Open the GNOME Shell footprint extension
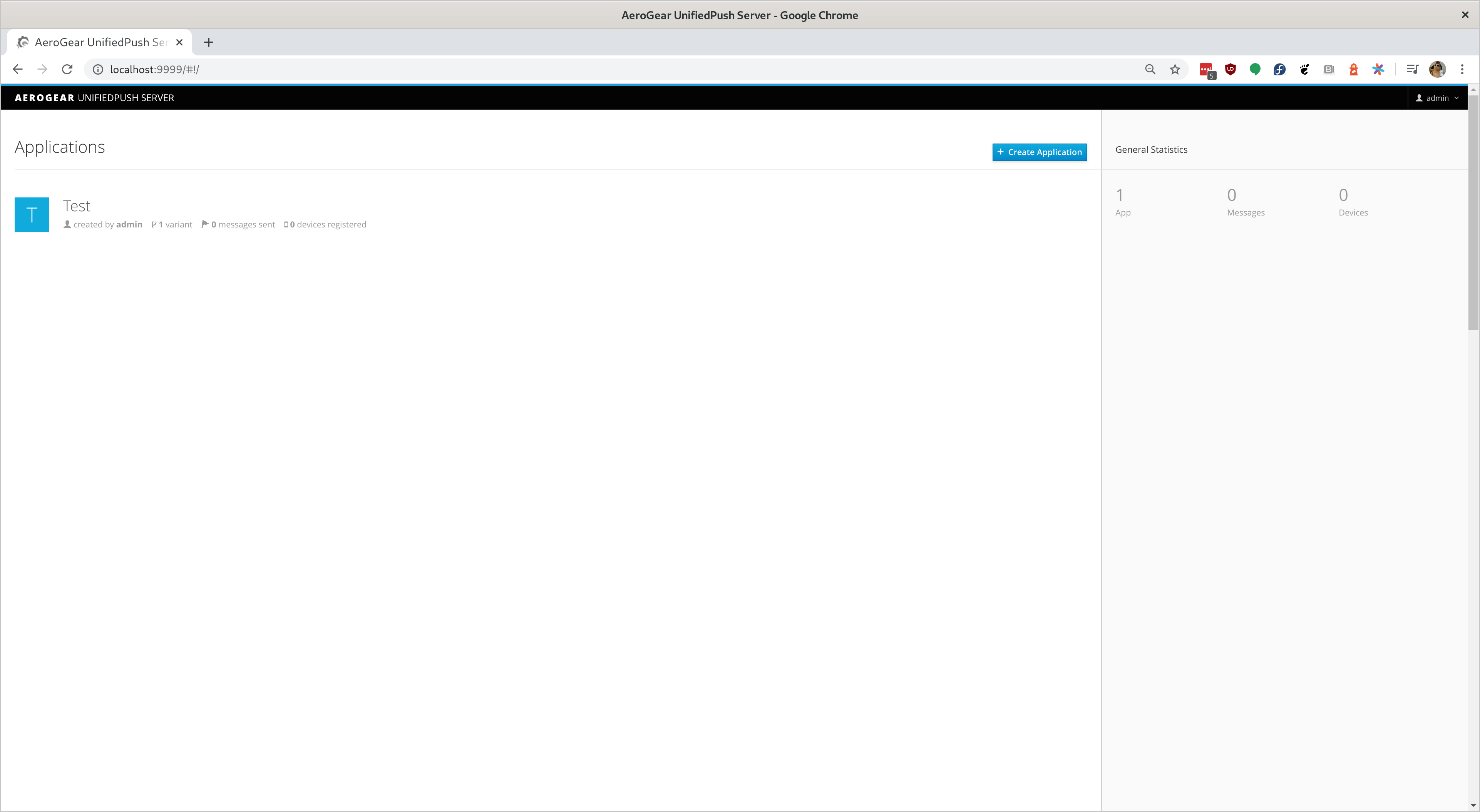The image size is (1480, 812). pyautogui.click(x=1304, y=70)
